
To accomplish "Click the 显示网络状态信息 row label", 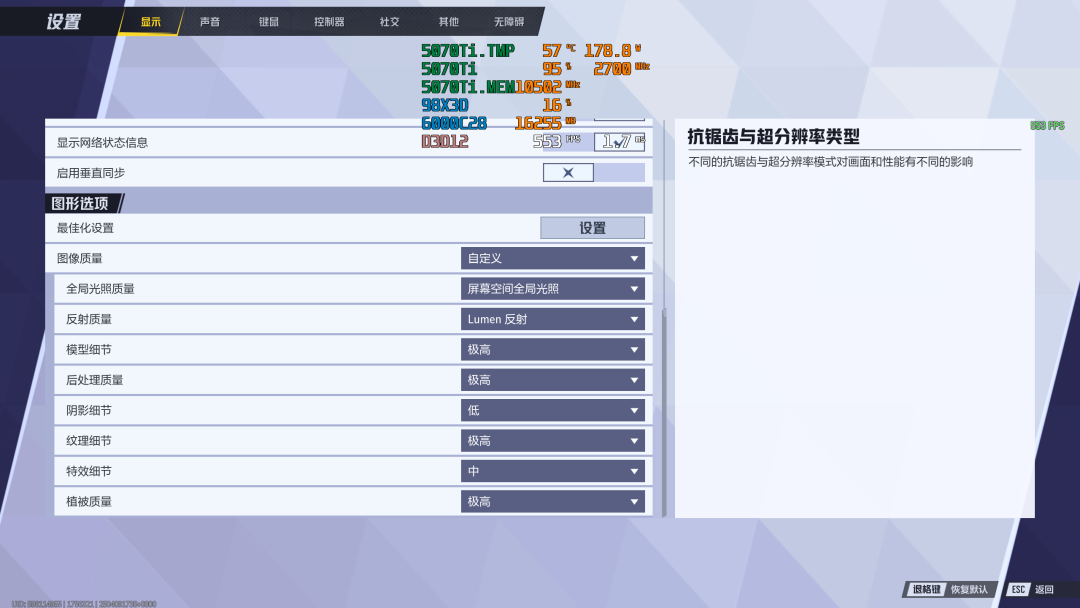I will click(x=102, y=143).
